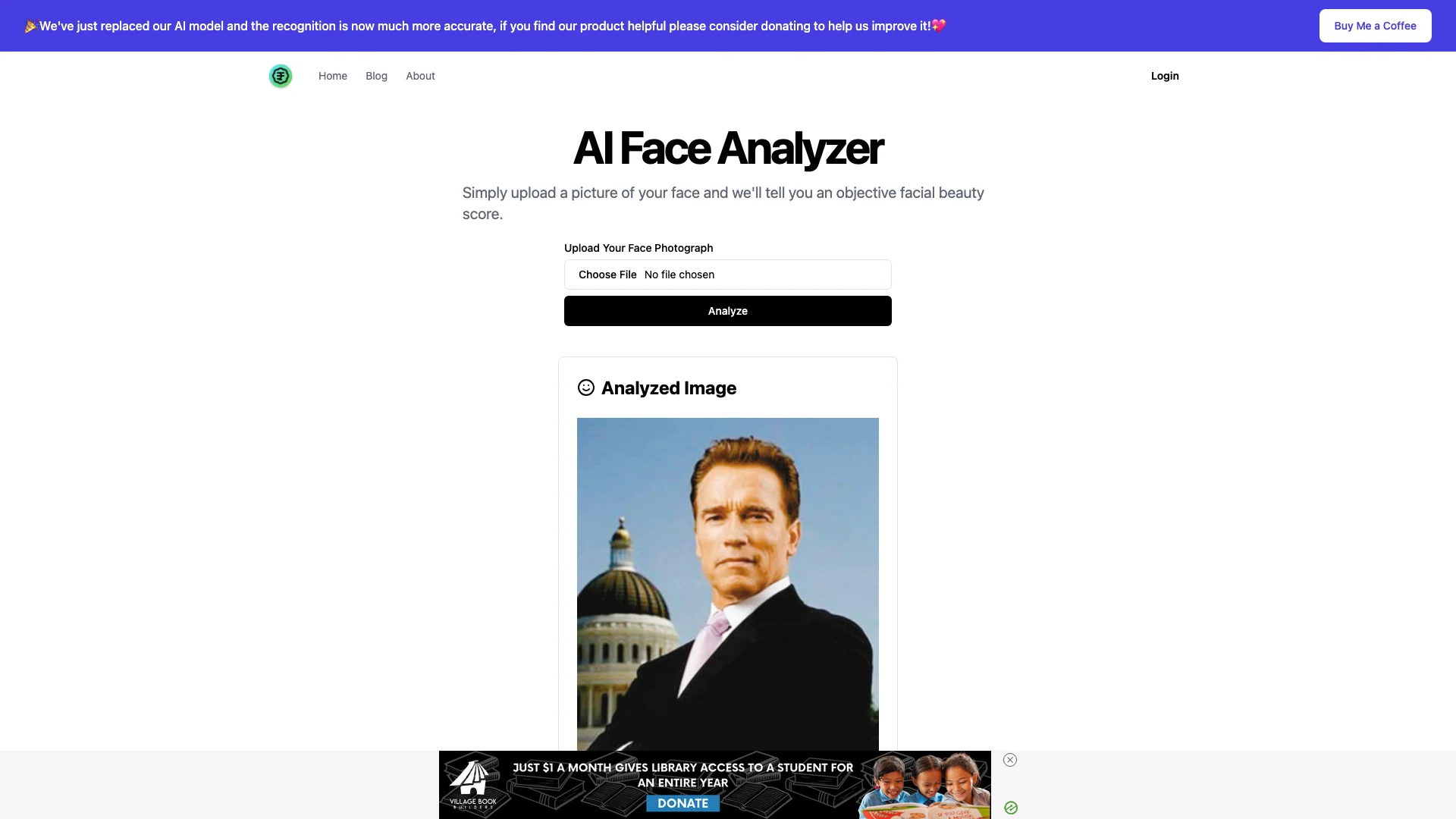The height and width of the screenshot is (819, 1456).
Task: Click the Donate button in the advertisement
Action: [x=684, y=801]
